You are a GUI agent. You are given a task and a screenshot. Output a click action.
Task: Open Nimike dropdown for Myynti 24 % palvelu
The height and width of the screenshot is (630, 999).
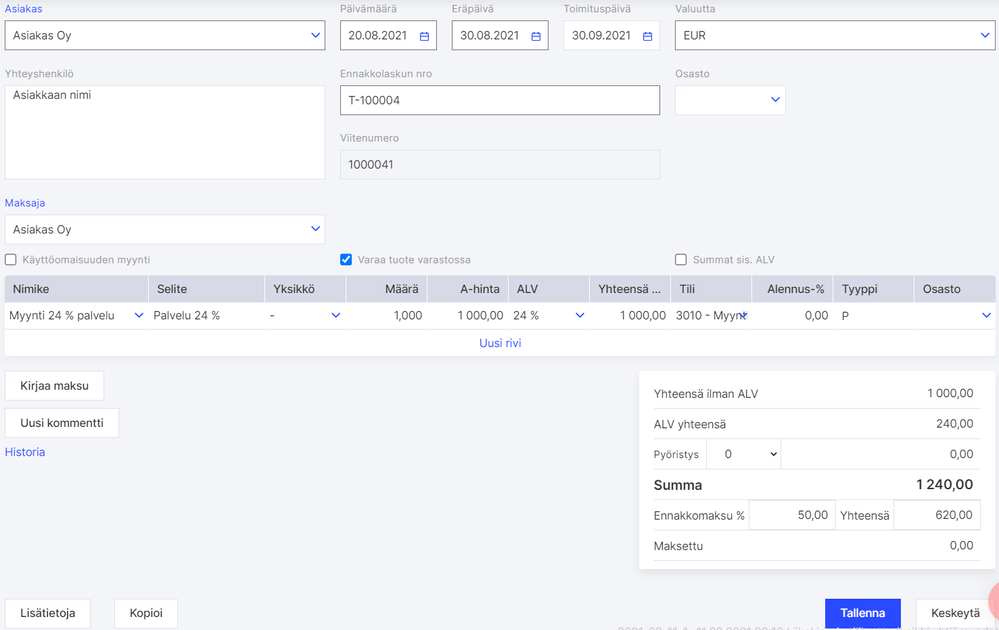[138, 315]
